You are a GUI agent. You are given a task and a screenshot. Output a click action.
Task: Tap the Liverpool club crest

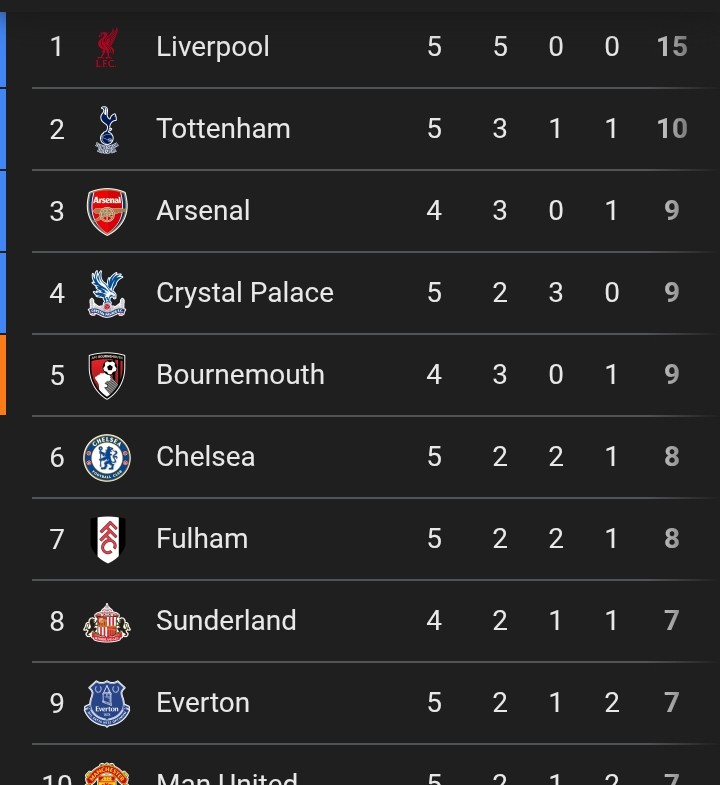pos(107,47)
